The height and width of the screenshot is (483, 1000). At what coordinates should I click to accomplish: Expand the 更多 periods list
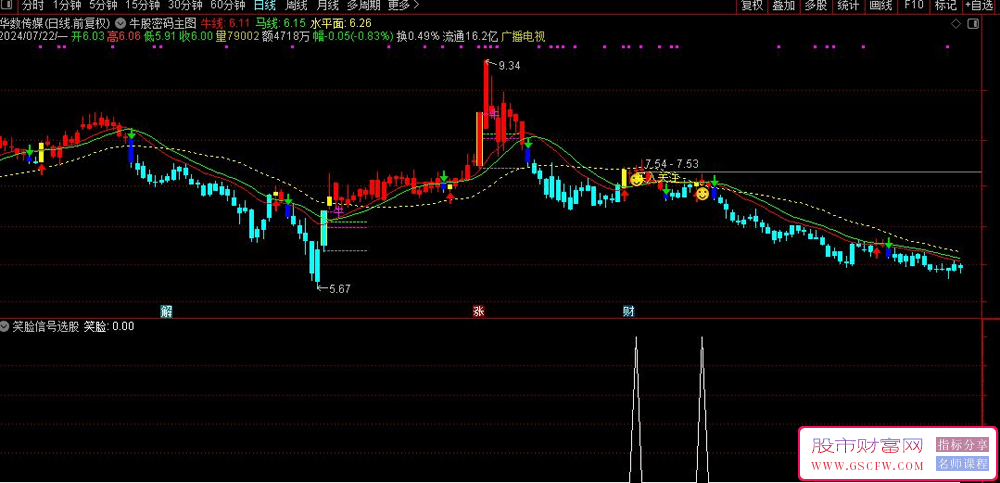pos(403,6)
